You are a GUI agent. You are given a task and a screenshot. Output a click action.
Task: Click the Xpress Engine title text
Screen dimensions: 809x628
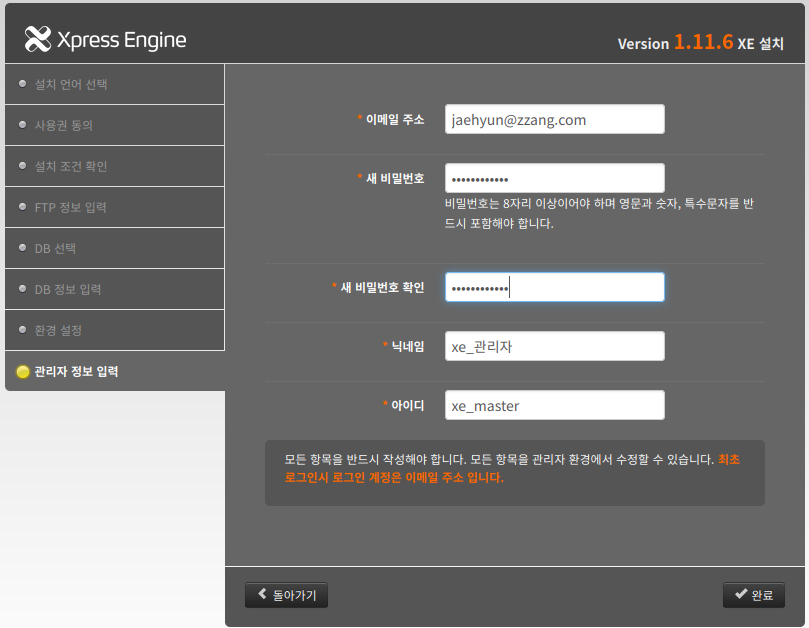click(121, 40)
